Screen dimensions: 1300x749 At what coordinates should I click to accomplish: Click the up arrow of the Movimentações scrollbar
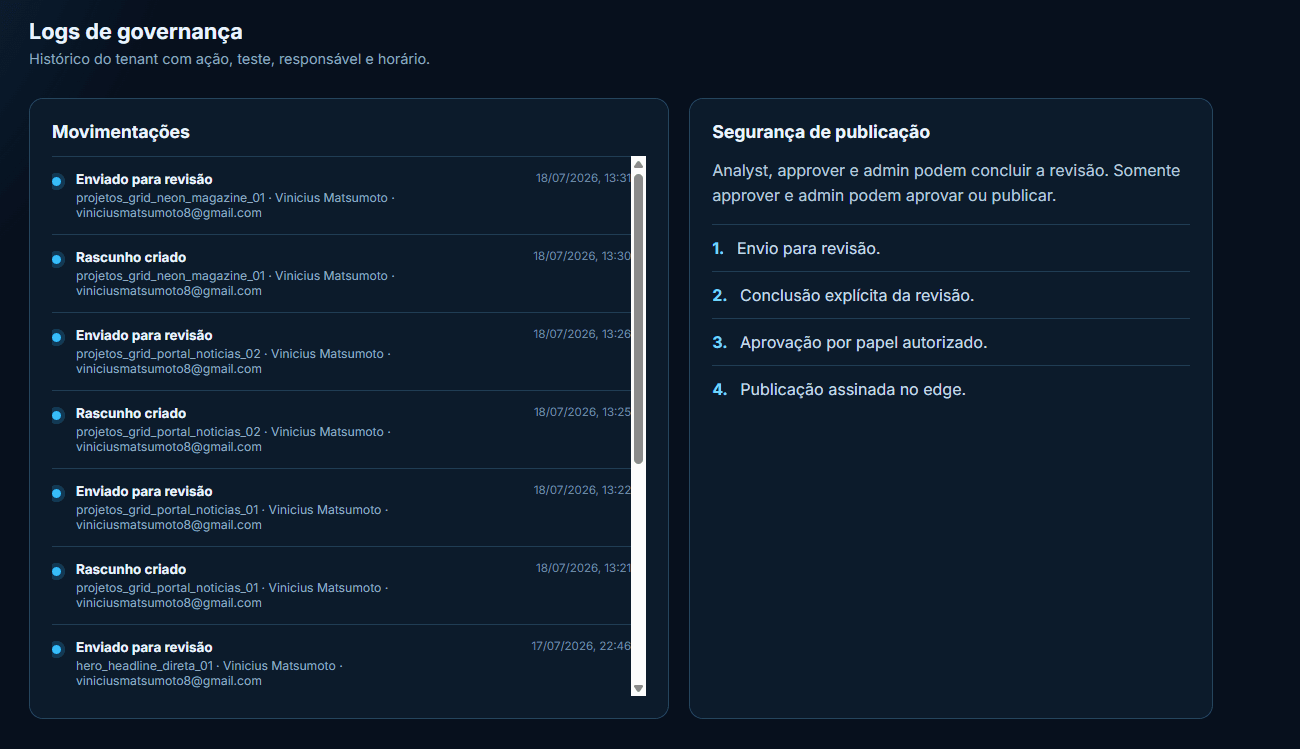638,164
